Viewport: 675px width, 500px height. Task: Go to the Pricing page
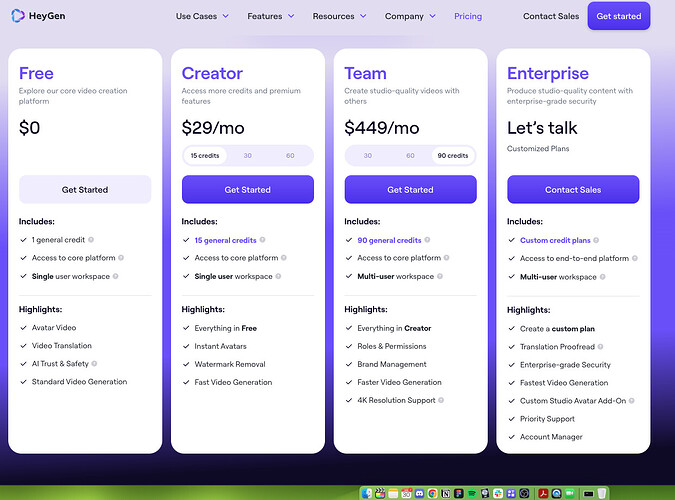coord(468,16)
